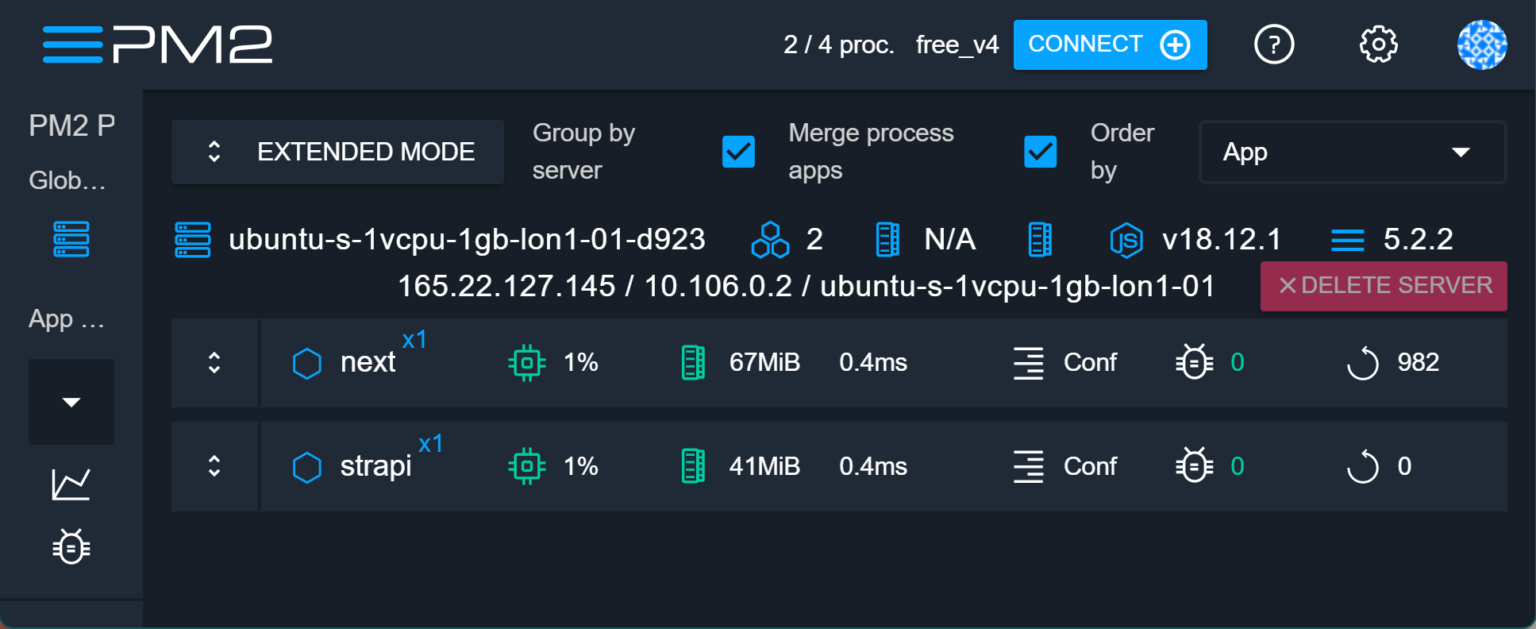Open the settings gear icon
Image resolution: width=1536 pixels, height=629 pixels.
point(1378,44)
